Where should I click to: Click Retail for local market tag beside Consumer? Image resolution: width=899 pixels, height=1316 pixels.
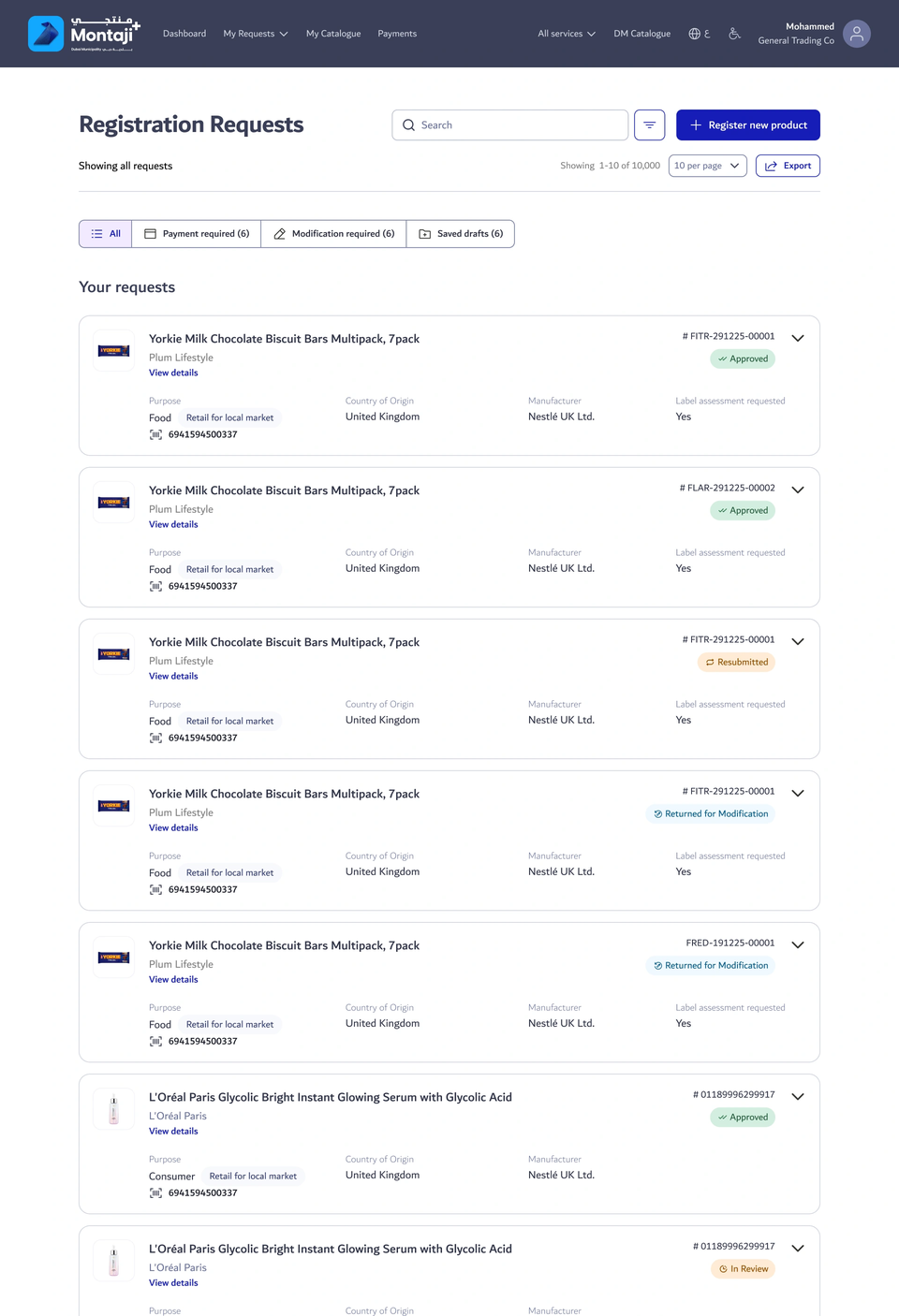[253, 1176]
